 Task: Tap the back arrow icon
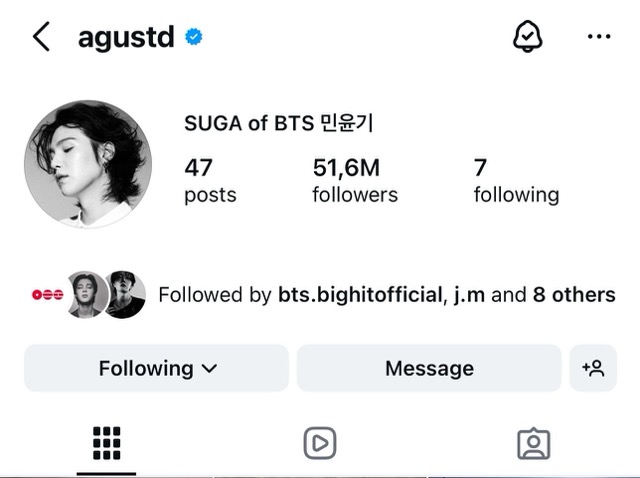pyautogui.click(x=41, y=37)
